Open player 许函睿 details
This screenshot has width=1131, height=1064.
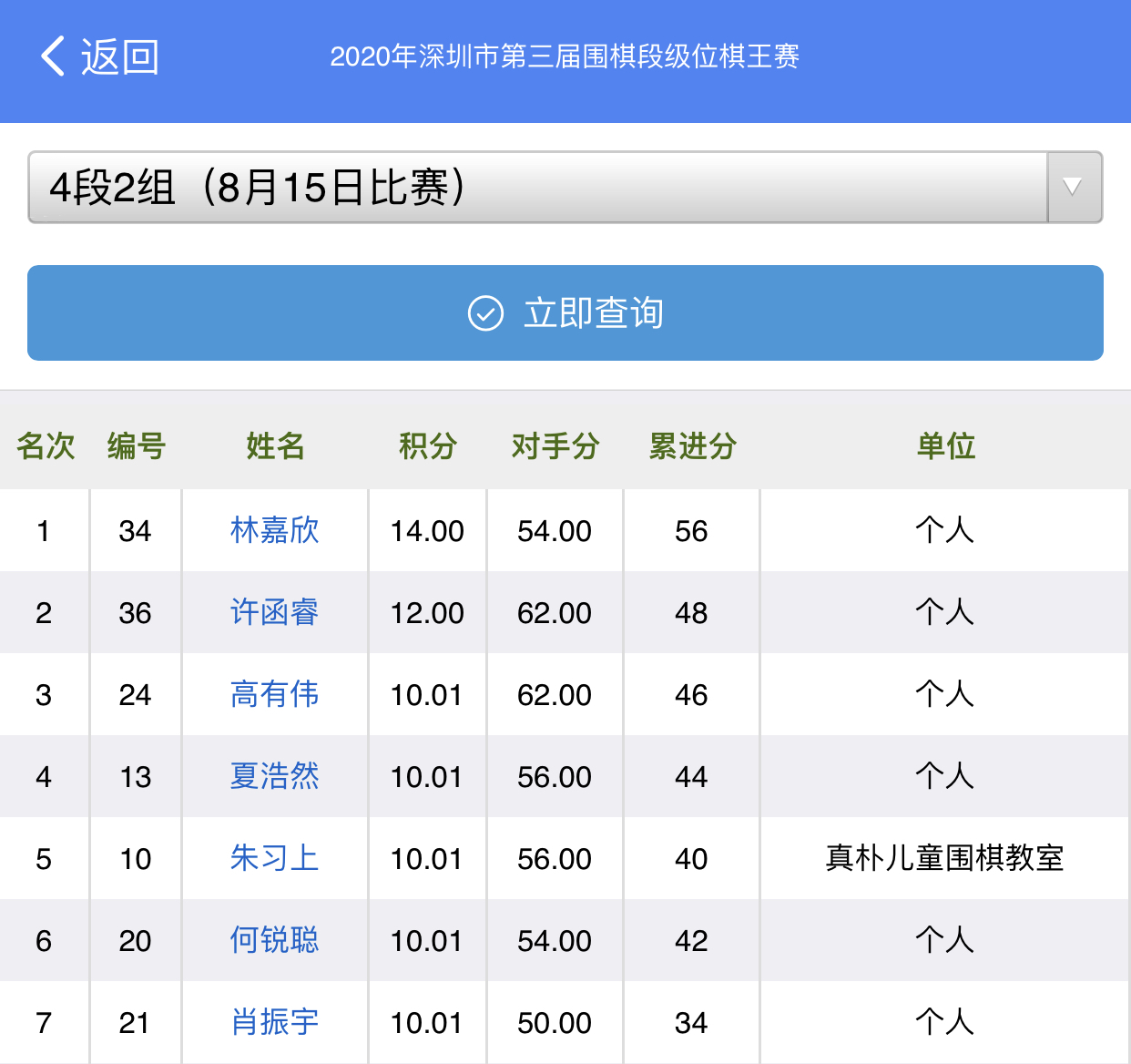pos(274,612)
